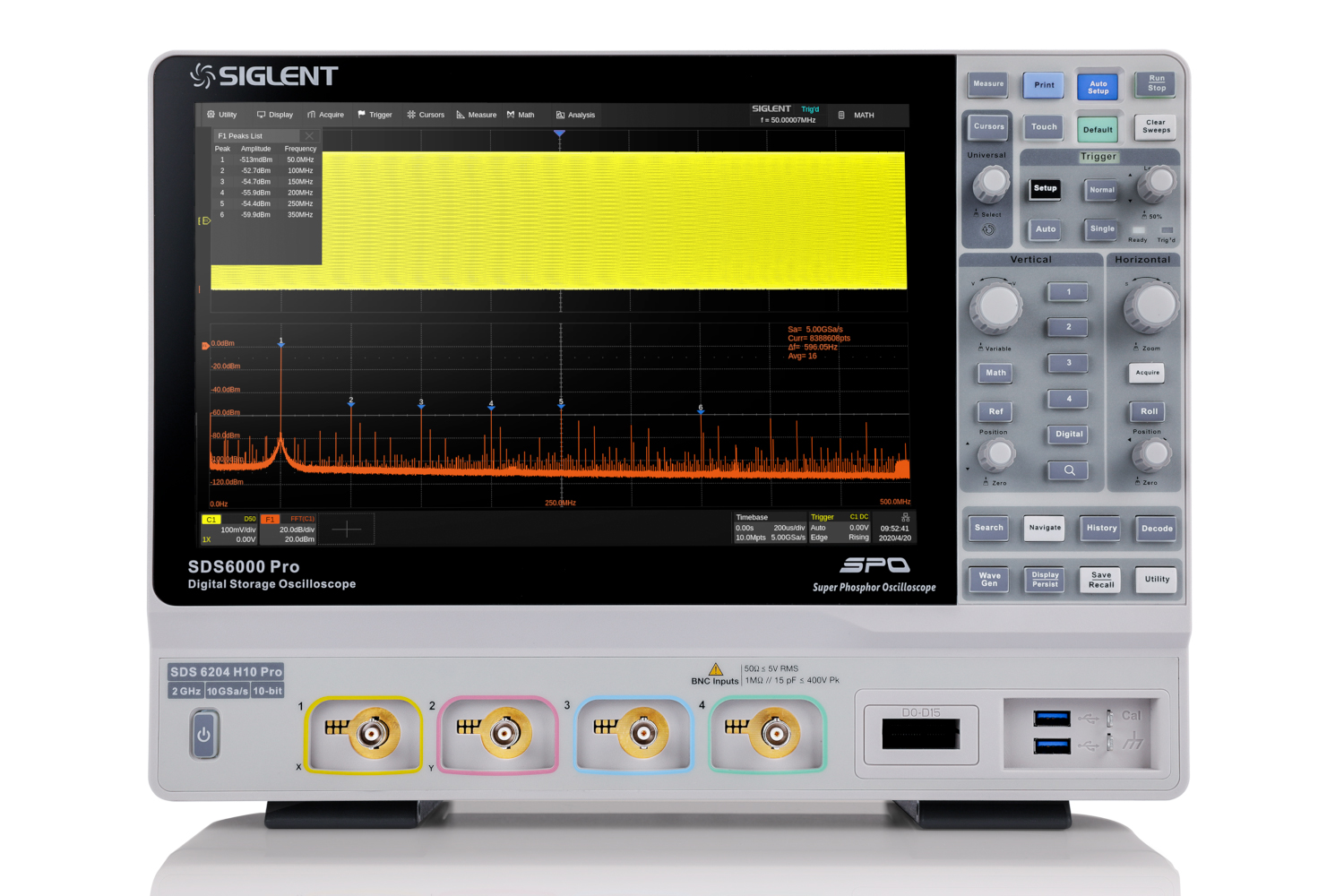Open the Math menu in menu bar
The width and height of the screenshot is (1344, 896).
point(521,115)
